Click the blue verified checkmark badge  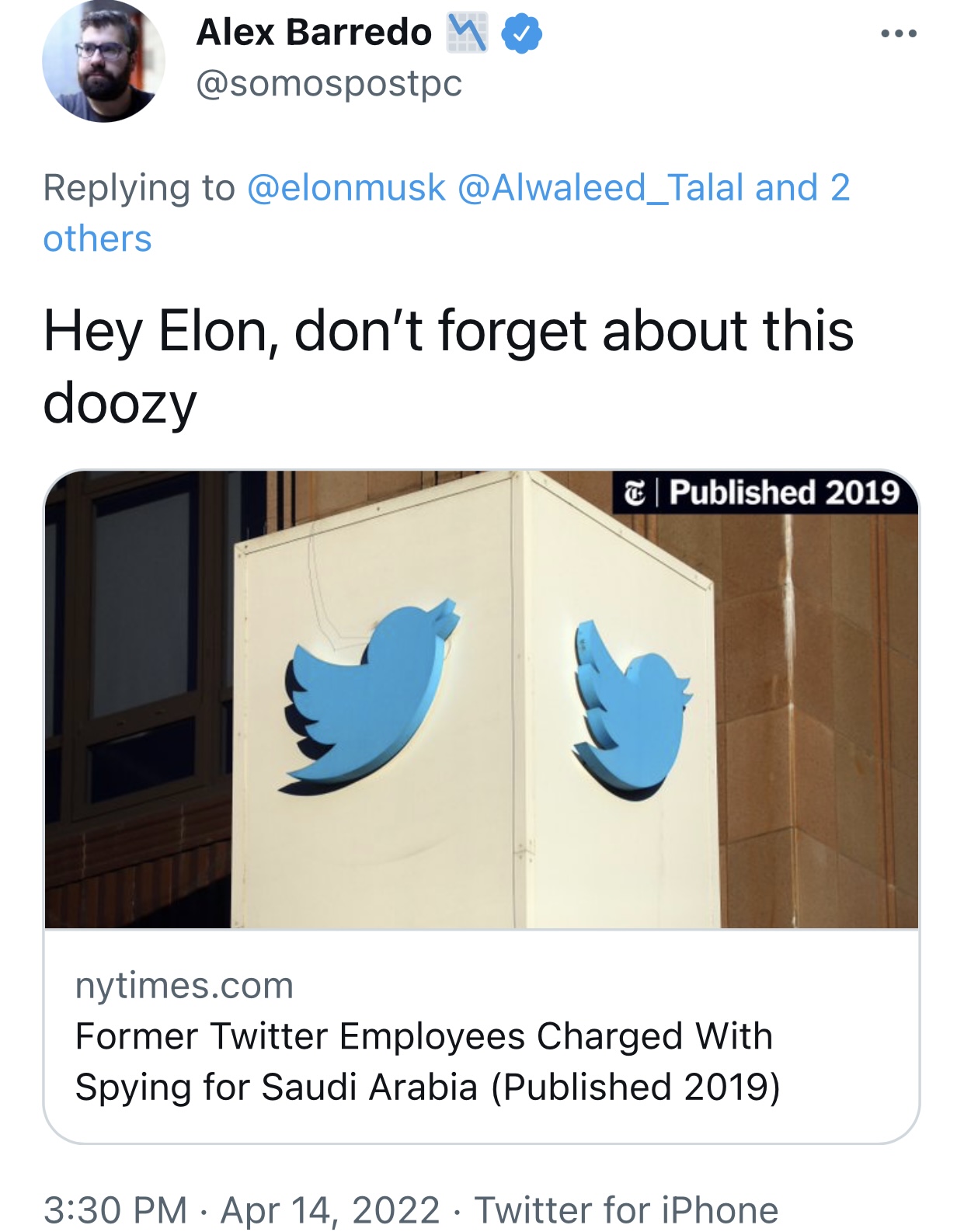coord(521,33)
